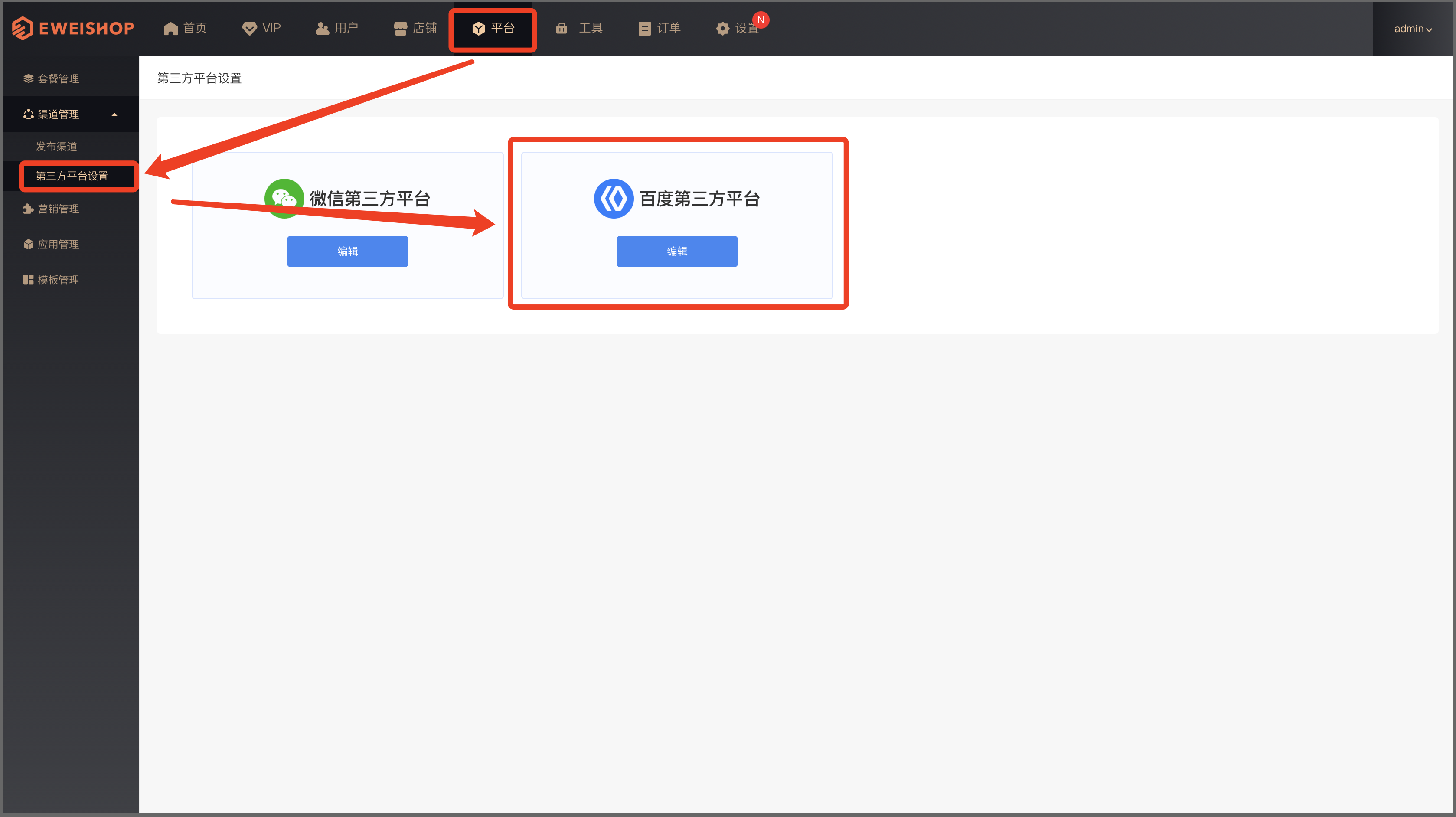Click the 微信第三方平台 title text
1456x817 pixels.
[370, 199]
